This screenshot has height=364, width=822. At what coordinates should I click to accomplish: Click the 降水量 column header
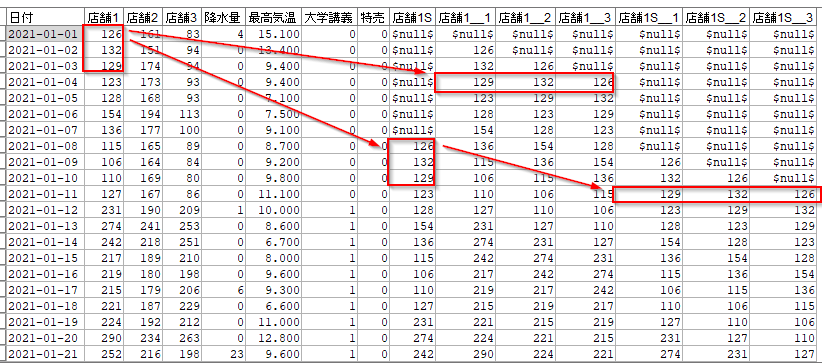click(223, 18)
